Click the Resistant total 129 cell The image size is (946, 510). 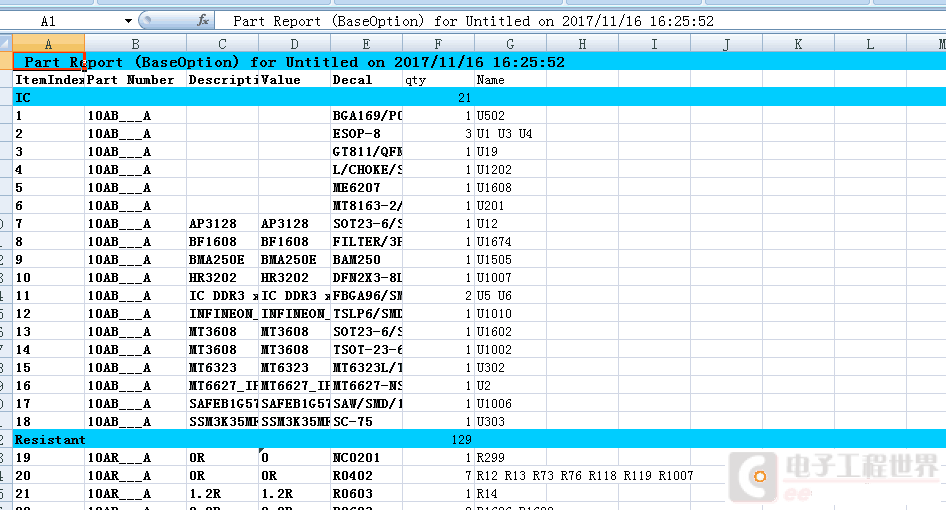439,439
